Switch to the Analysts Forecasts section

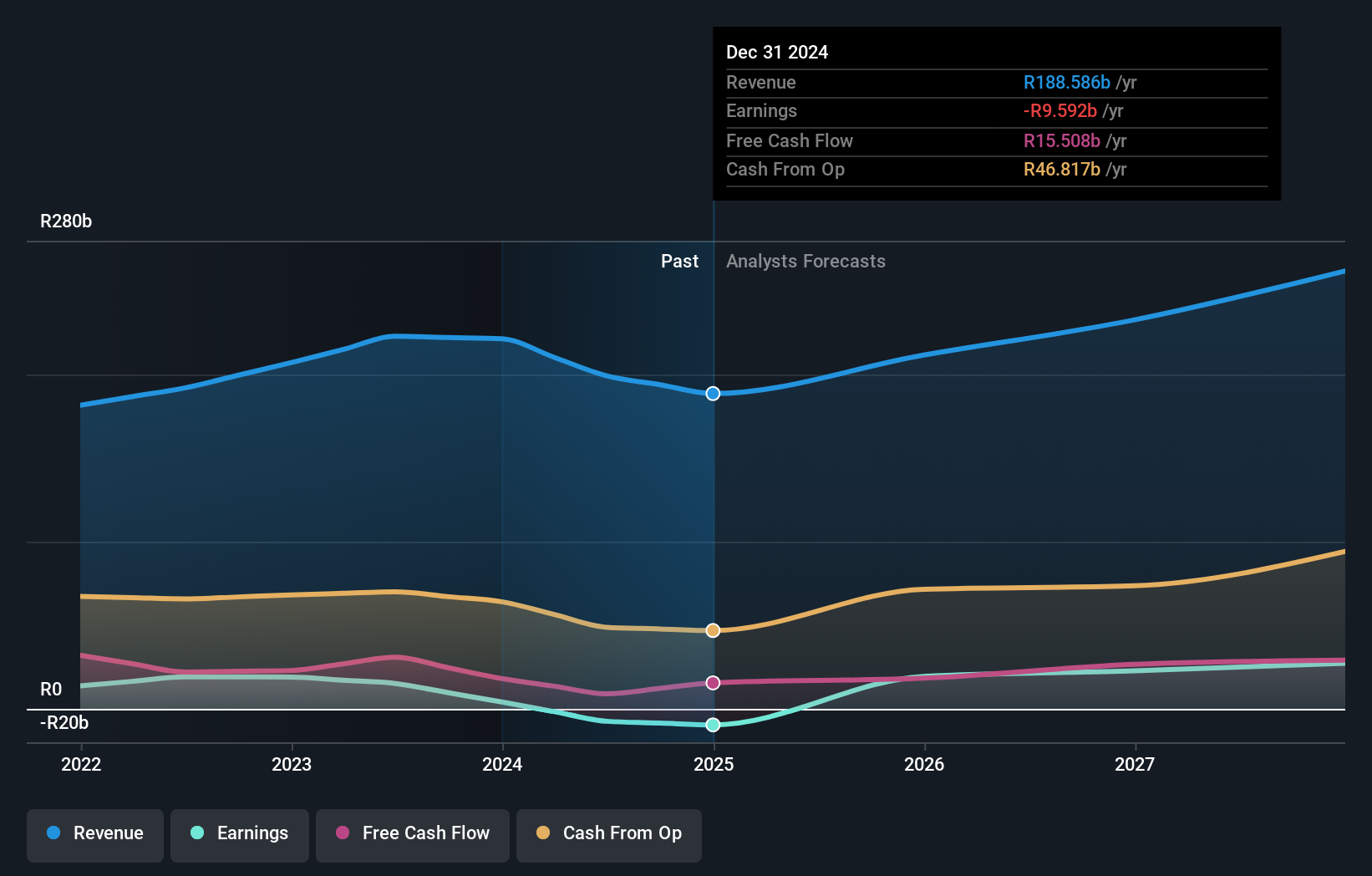[x=805, y=261]
